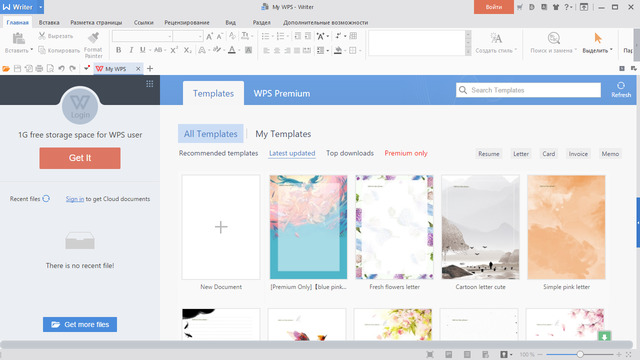
Task: Click the Get more files button
Action: click(80, 324)
